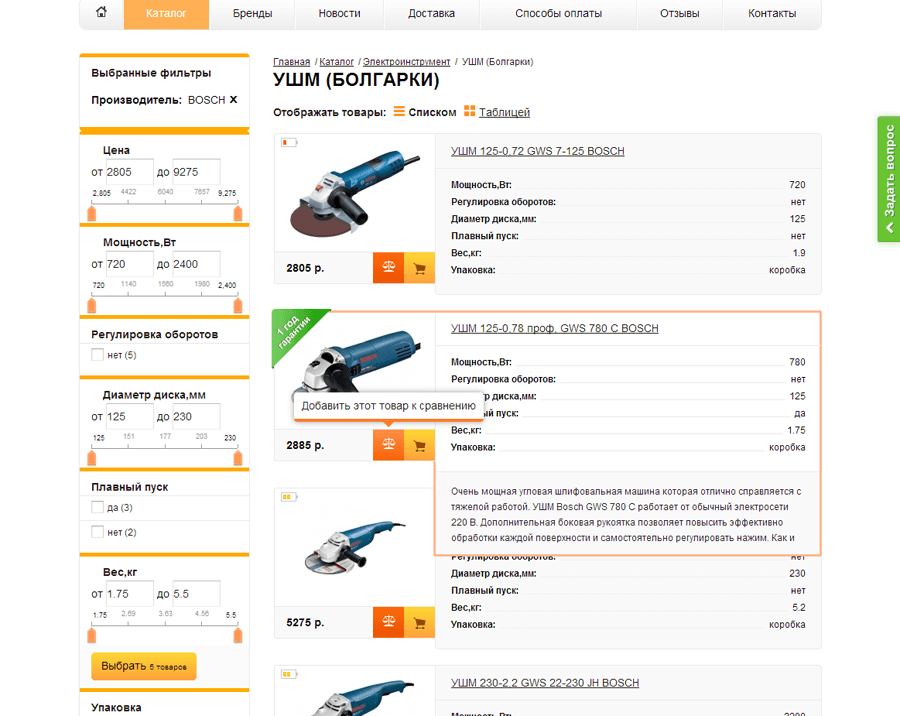The width and height of the screenshot is (900, 716).
Task: Switch to list view icon "Списком"
Action: [x=399, y=111]
